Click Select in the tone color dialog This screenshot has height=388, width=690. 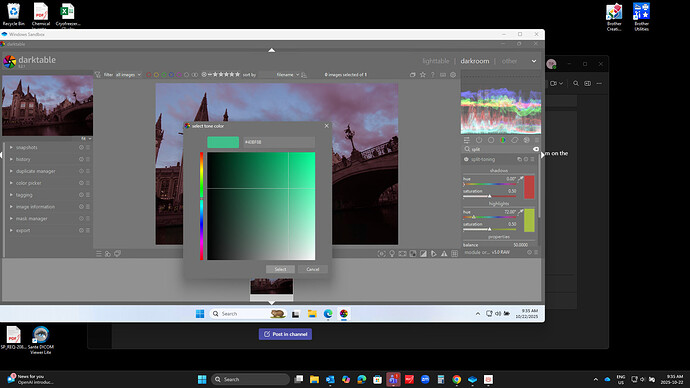tap(280, 269)
